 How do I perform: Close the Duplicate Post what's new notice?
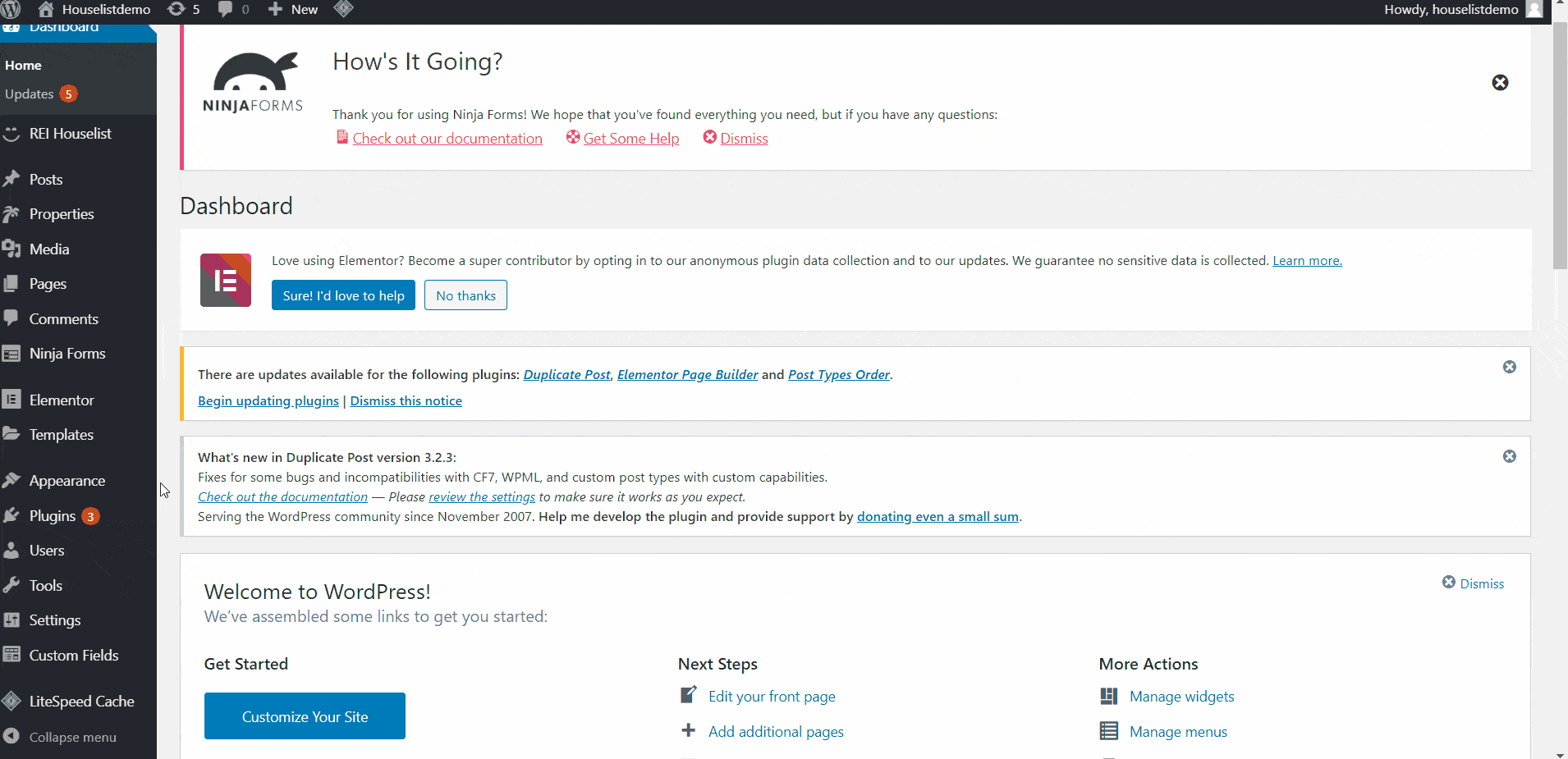[x=1510, y=456]
